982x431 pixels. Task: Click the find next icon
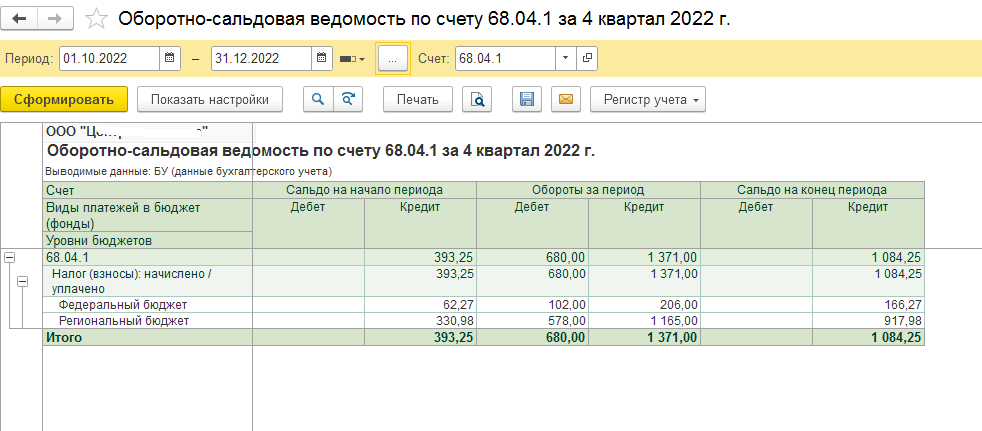point(347,100)
